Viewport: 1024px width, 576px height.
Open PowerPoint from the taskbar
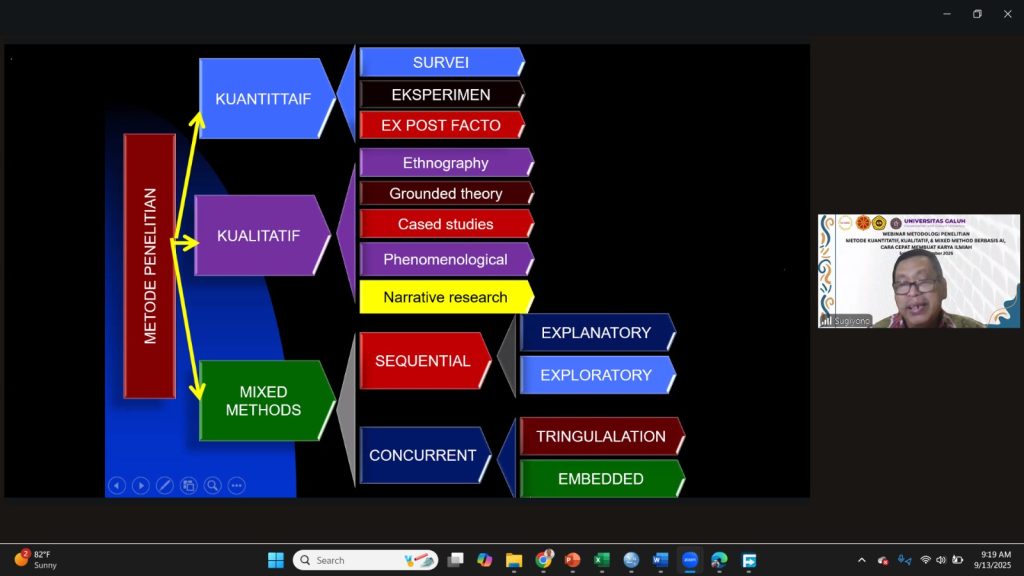572,560
